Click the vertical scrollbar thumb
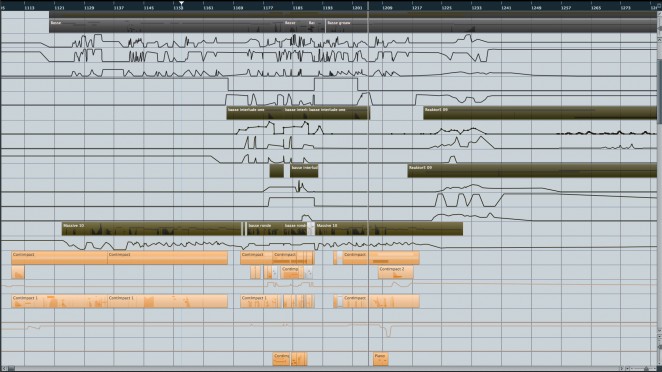 [659, 92]
